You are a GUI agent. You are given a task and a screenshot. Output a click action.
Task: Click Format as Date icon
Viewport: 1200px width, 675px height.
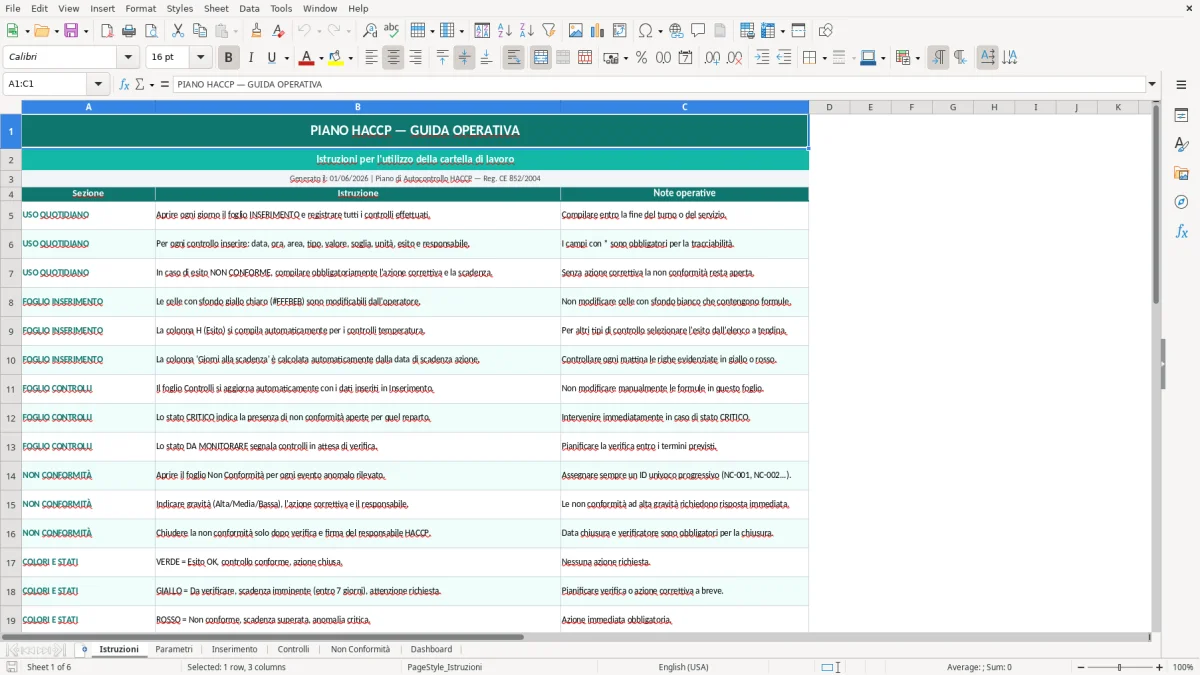click(x=685, y=58)
